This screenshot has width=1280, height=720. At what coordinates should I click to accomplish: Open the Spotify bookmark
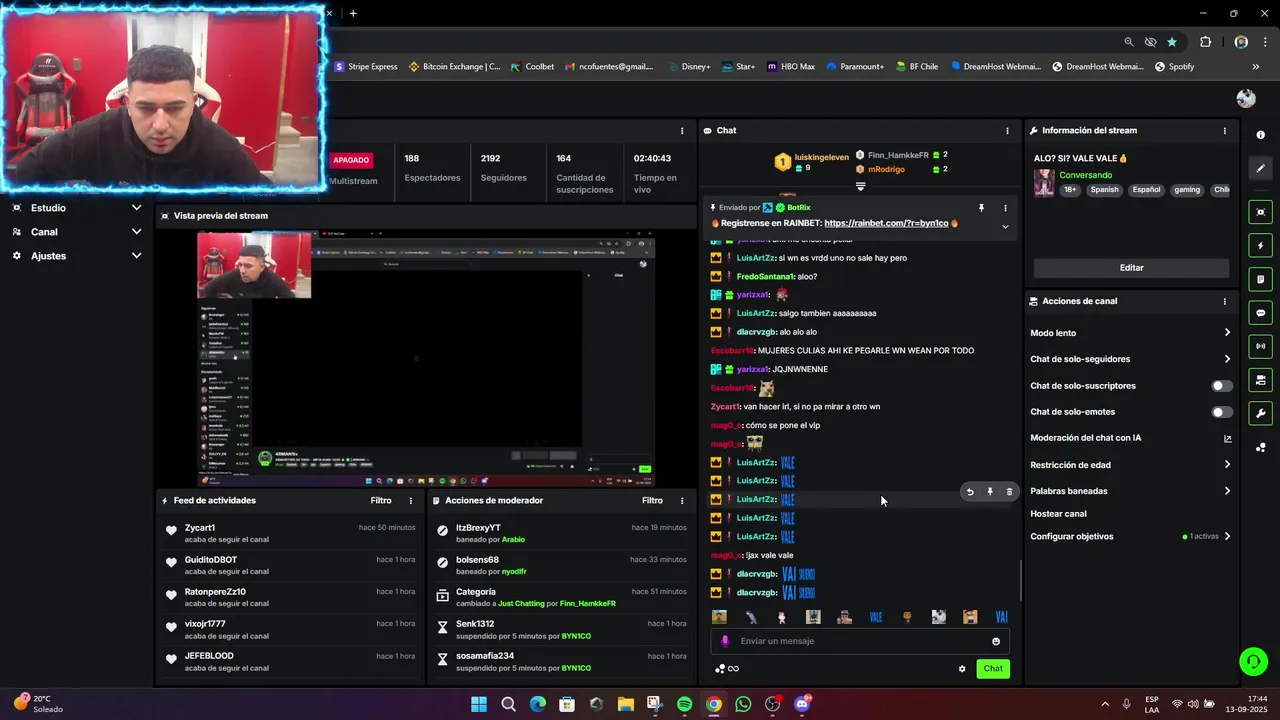pos(1175,67)
